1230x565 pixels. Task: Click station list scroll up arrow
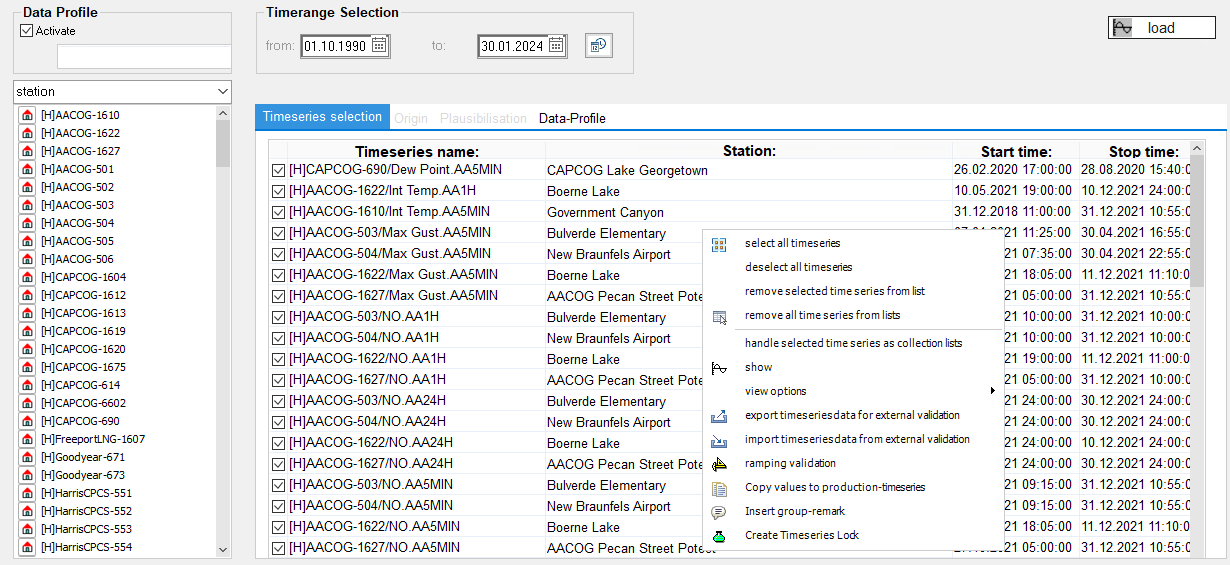[223, 113]
